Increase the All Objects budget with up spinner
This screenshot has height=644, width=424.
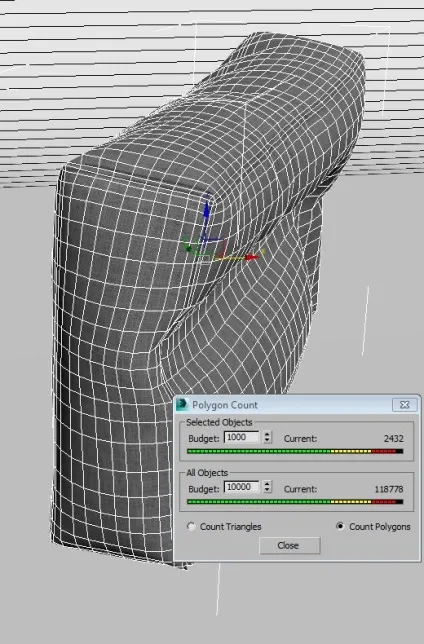267,484
